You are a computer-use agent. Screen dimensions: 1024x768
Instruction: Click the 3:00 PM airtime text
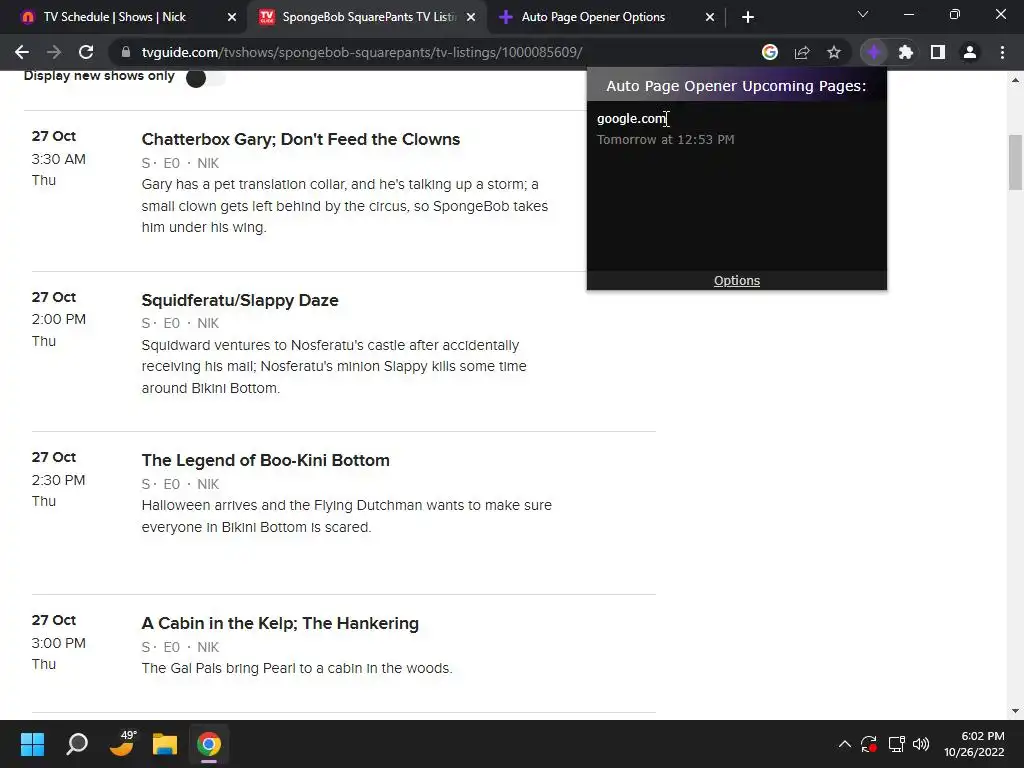(x=58, y=643)
